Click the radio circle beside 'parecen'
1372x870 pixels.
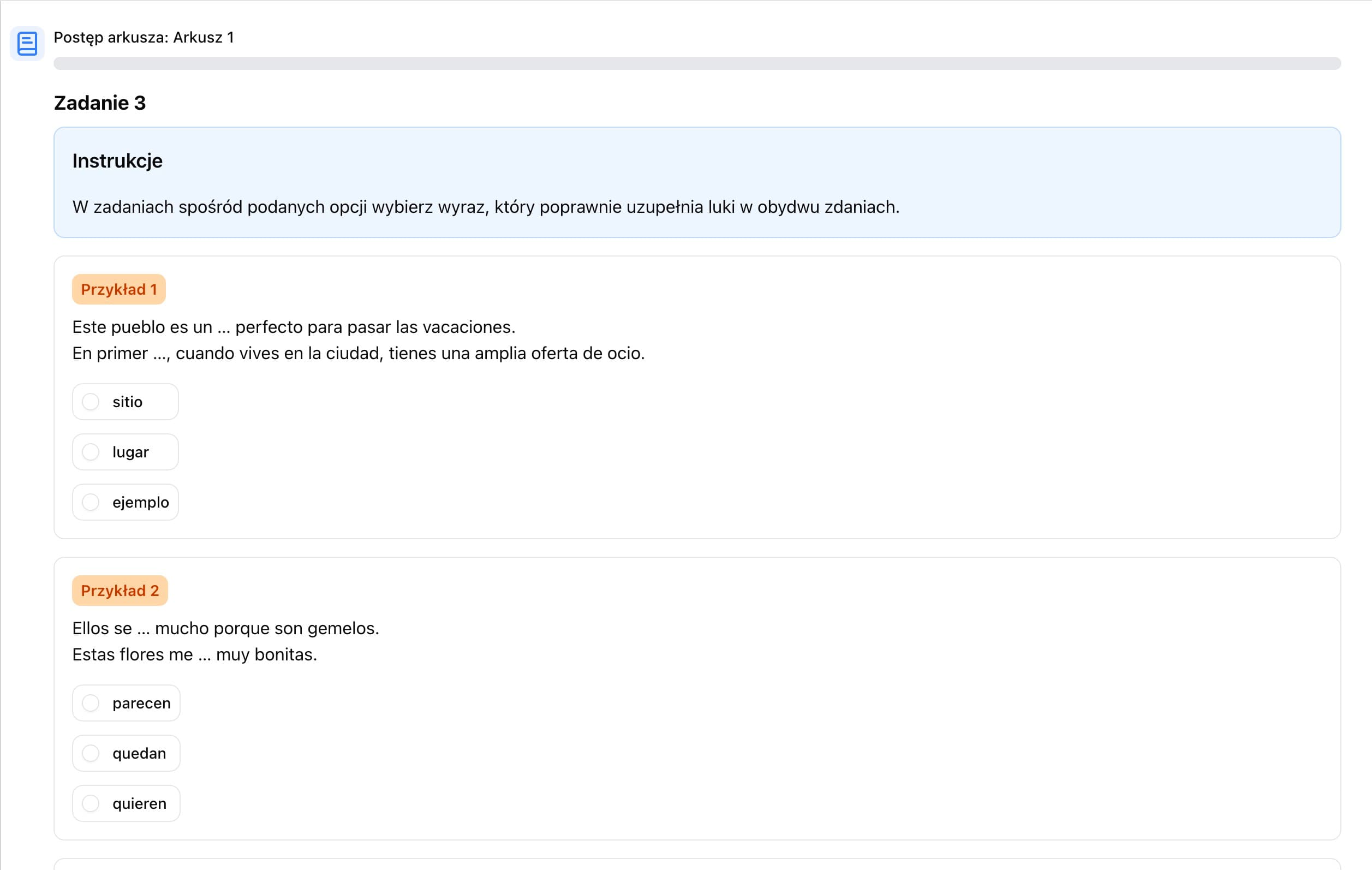[91, 703]
